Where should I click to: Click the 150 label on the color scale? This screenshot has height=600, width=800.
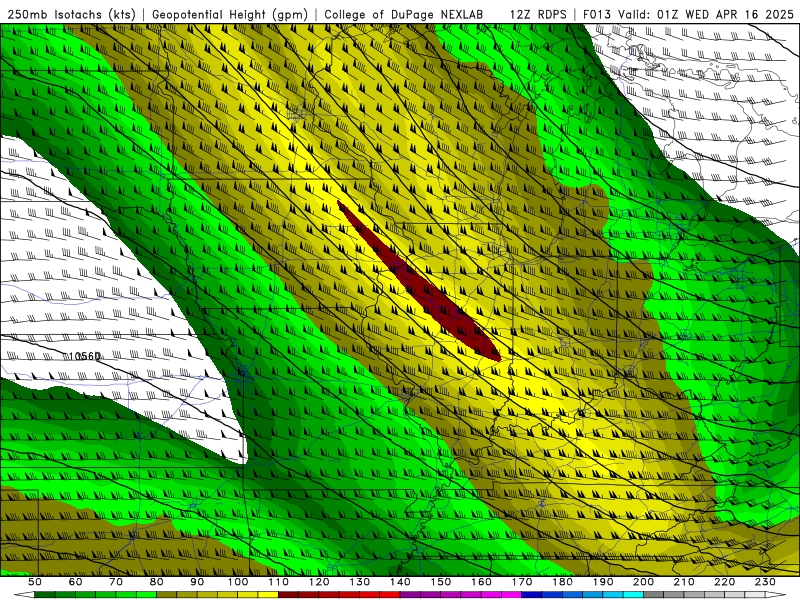click(x=441, y=582)
